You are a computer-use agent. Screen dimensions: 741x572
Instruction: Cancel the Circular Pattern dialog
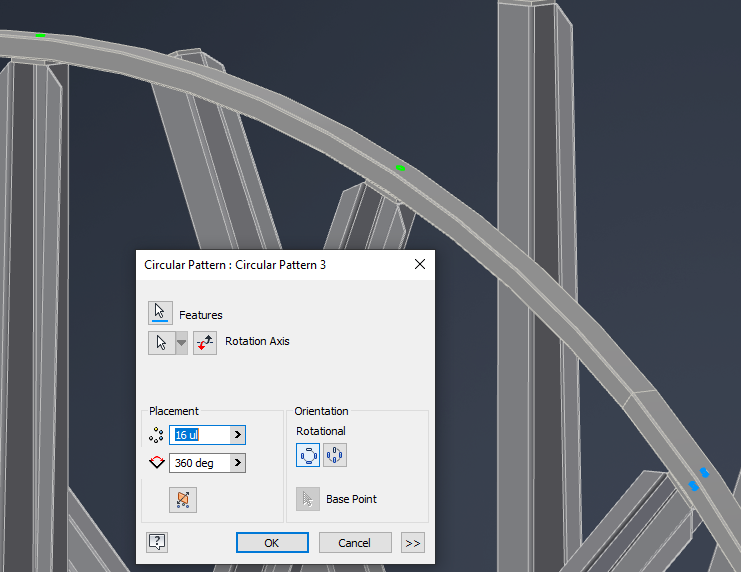click(x=355, y=543)
